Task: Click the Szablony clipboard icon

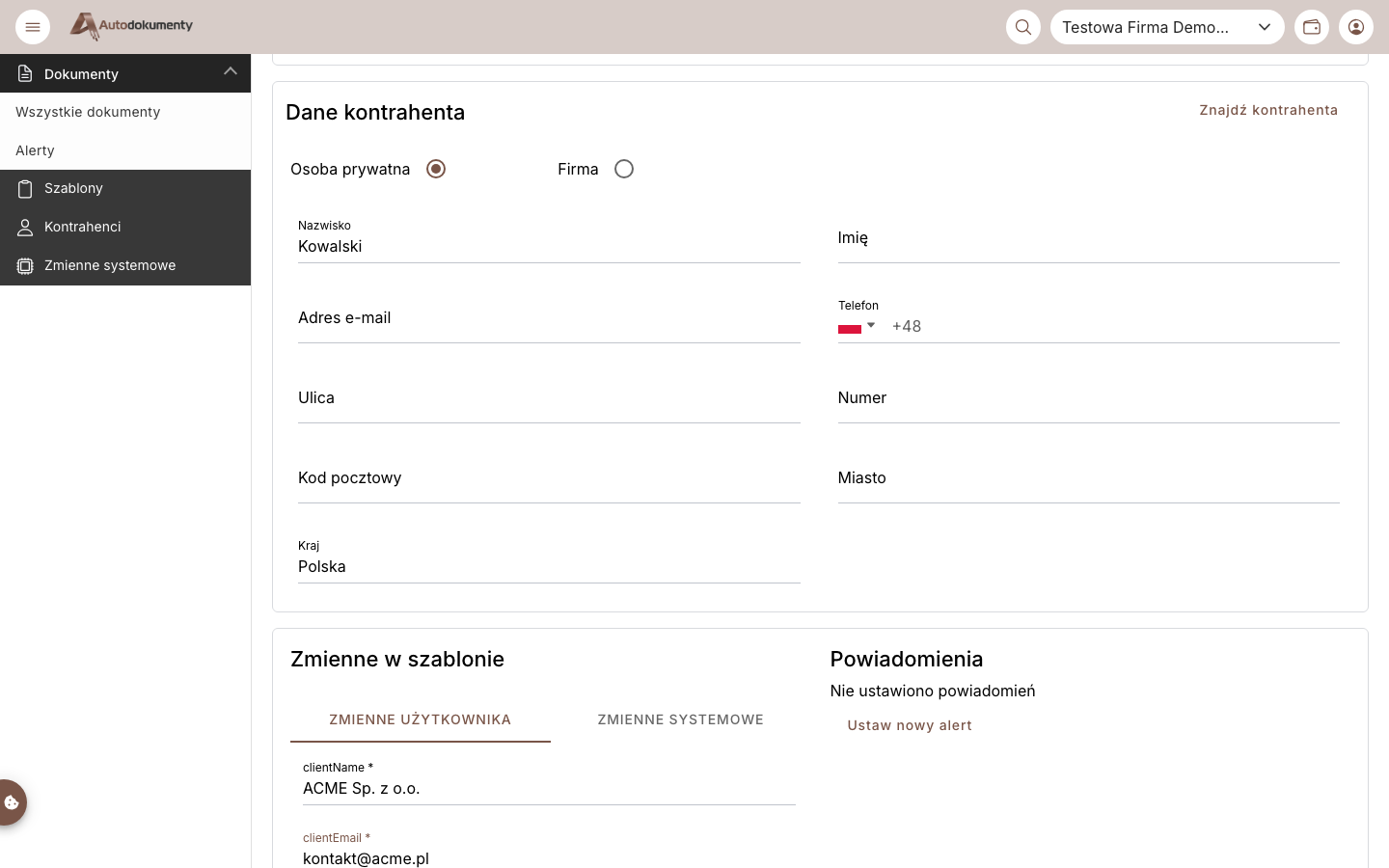Action: (x=25, y=188)
